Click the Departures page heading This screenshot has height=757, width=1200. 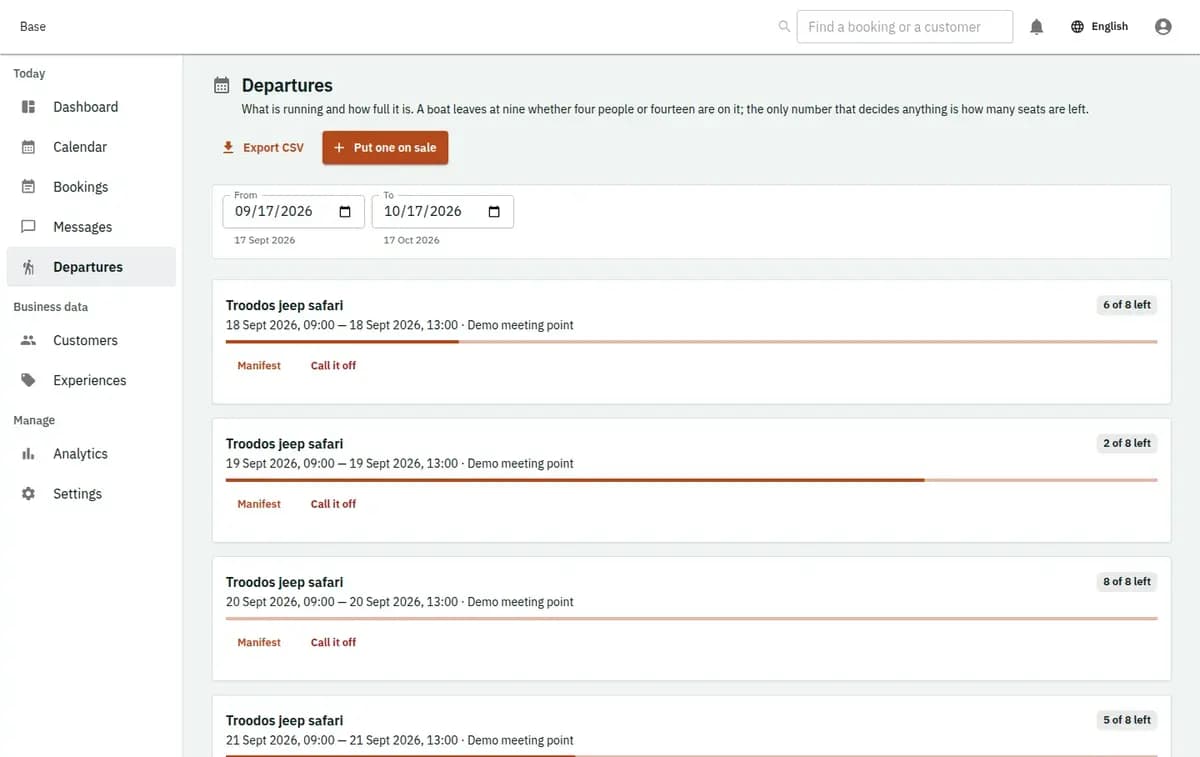[x=287, y=86]
